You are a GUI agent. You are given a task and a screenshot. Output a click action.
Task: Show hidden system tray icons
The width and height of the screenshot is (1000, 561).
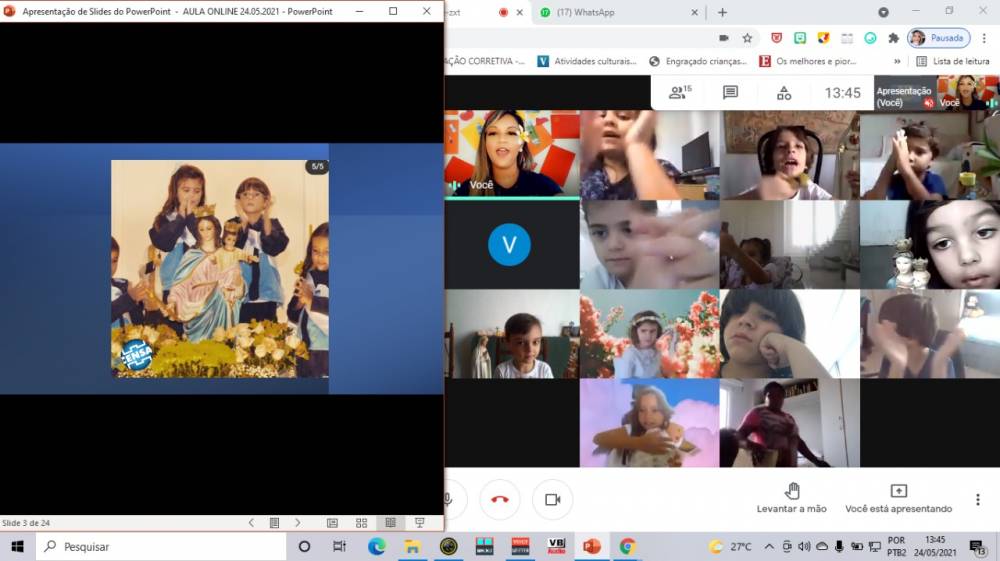point(768,547)
